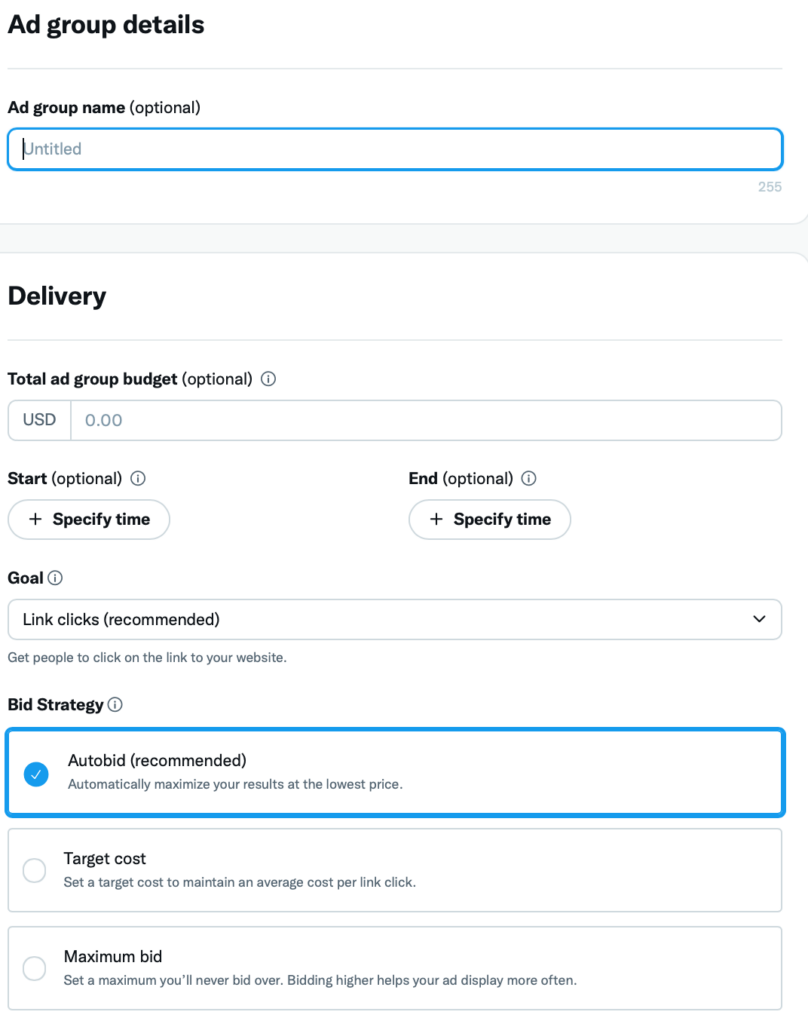This screenshot has width=808, height=1024.
Task: Open the Link clicks goal dropdown
Action: point(394,619)
